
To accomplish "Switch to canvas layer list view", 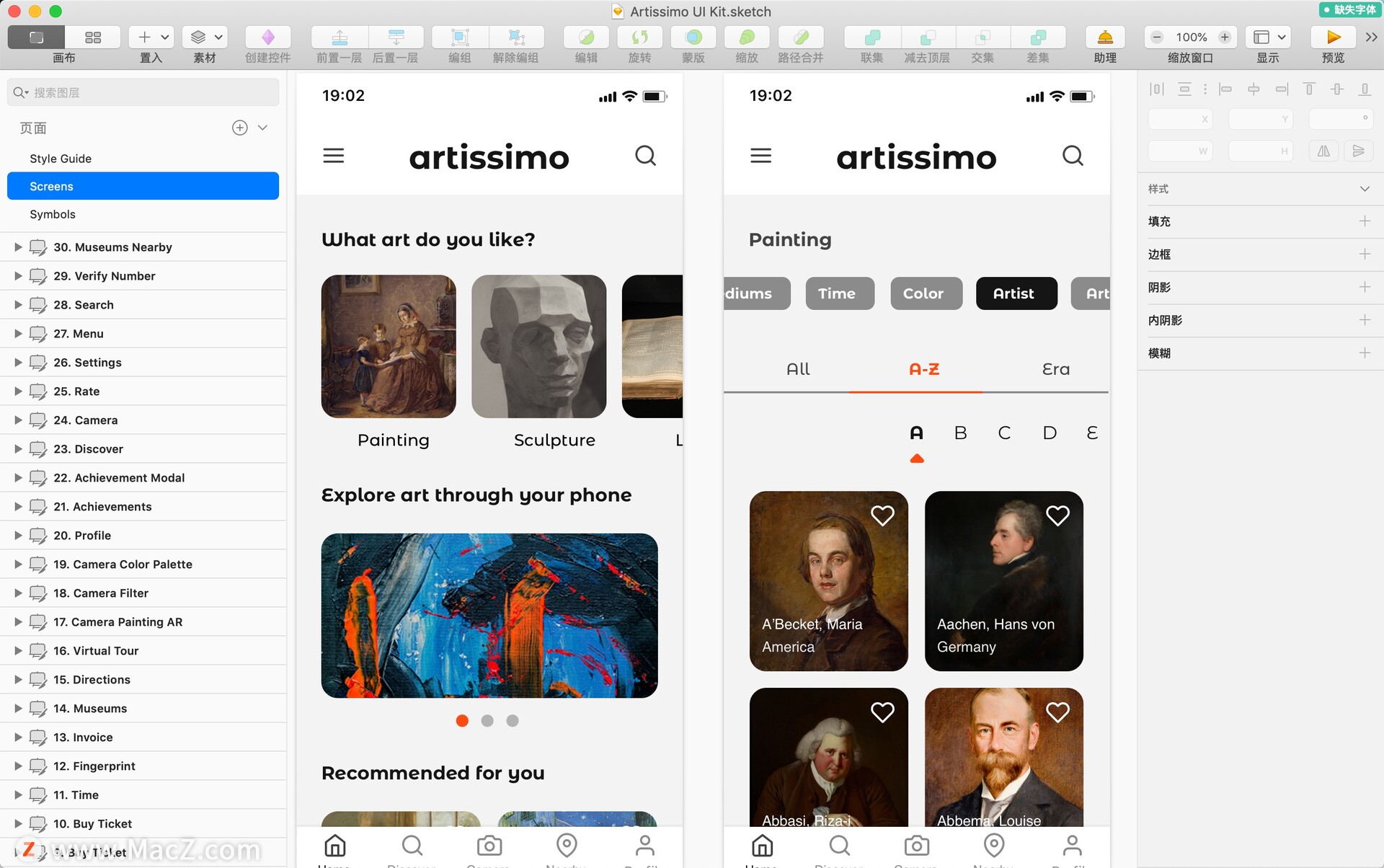I will coord(36,37).
